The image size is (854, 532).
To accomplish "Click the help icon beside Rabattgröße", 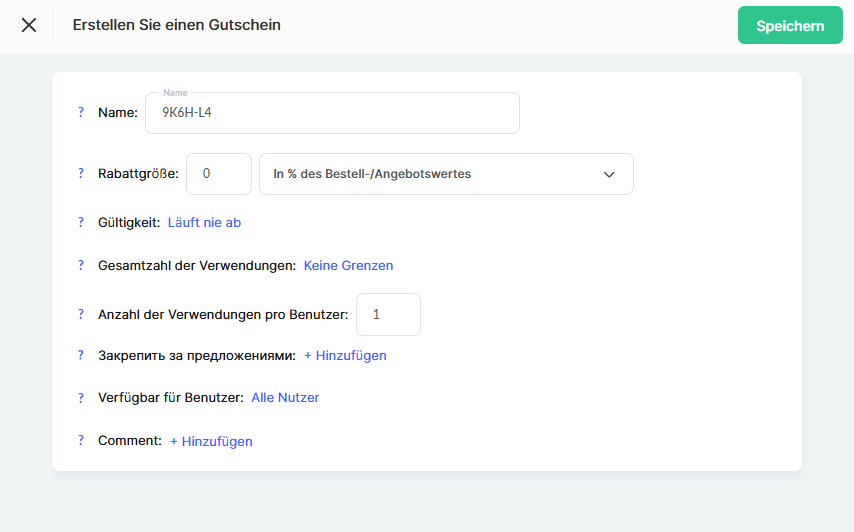I will 81,174.
